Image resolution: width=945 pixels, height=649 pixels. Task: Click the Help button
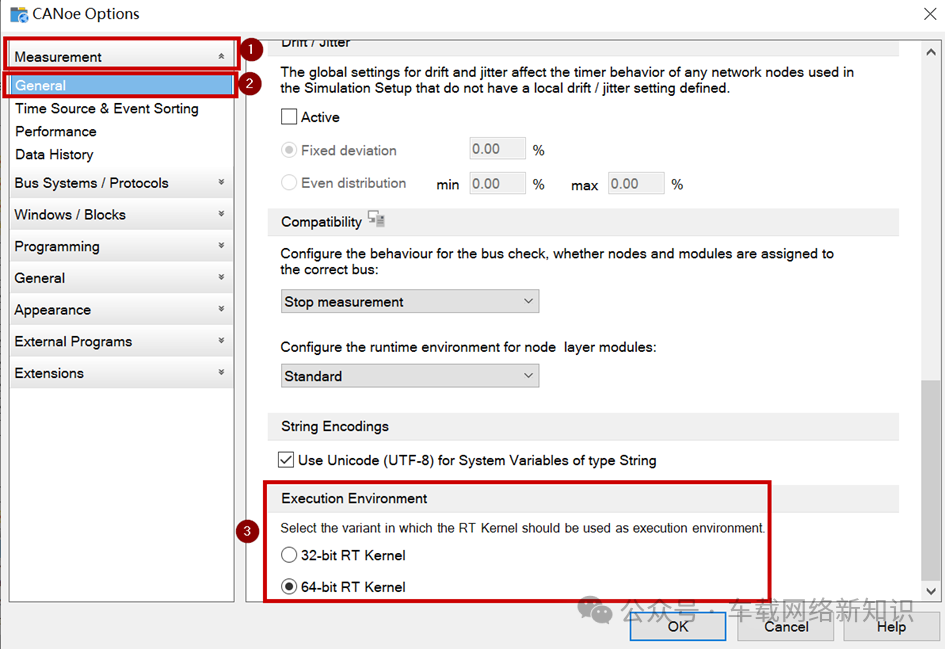pyautogui.click(x=891, y=627)
